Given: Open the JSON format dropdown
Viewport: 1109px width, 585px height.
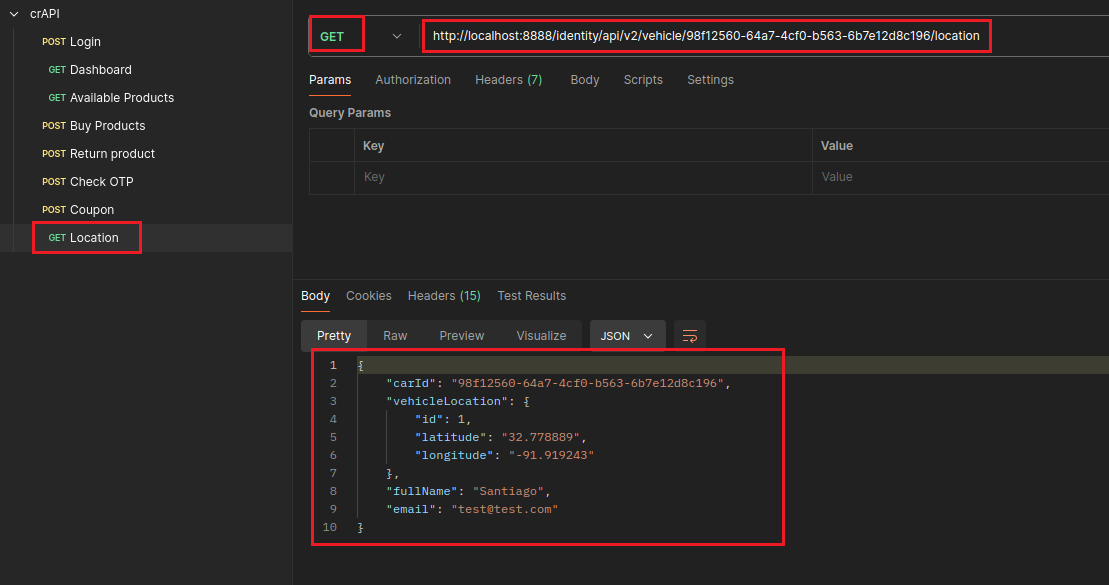Looking at the screenshot, I should (x=627, y=336).
